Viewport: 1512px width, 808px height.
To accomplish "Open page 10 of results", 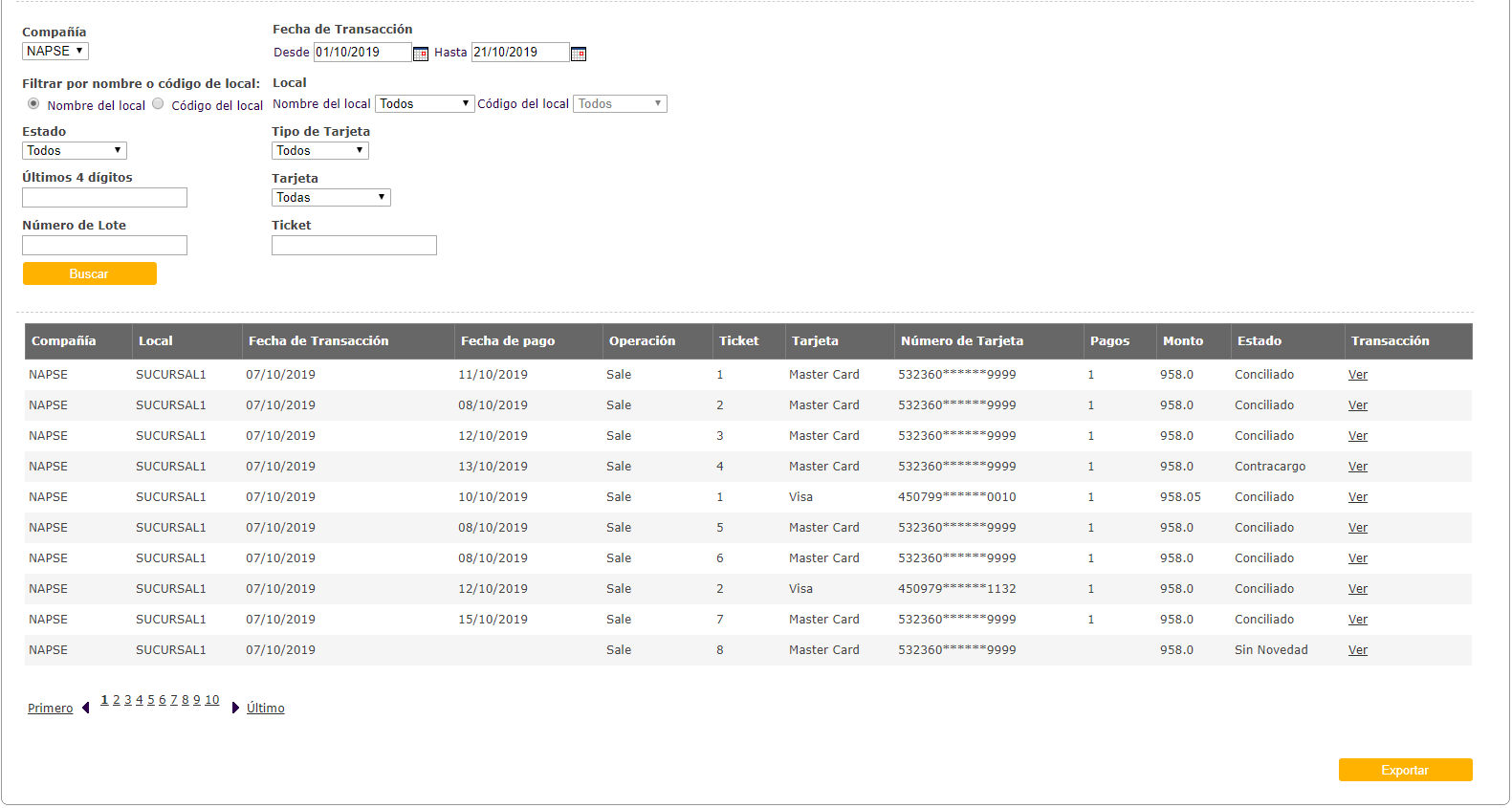I will point(212,700).
